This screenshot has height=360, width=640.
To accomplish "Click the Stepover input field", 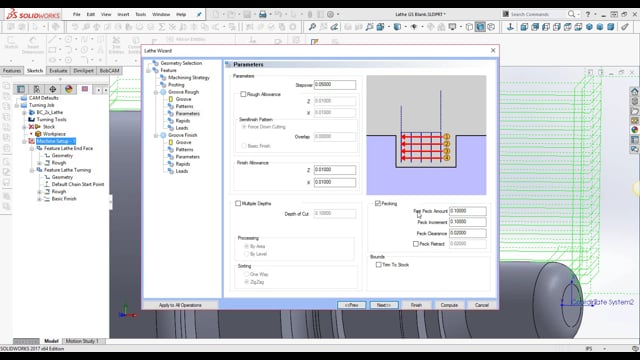I will [335, 84].
